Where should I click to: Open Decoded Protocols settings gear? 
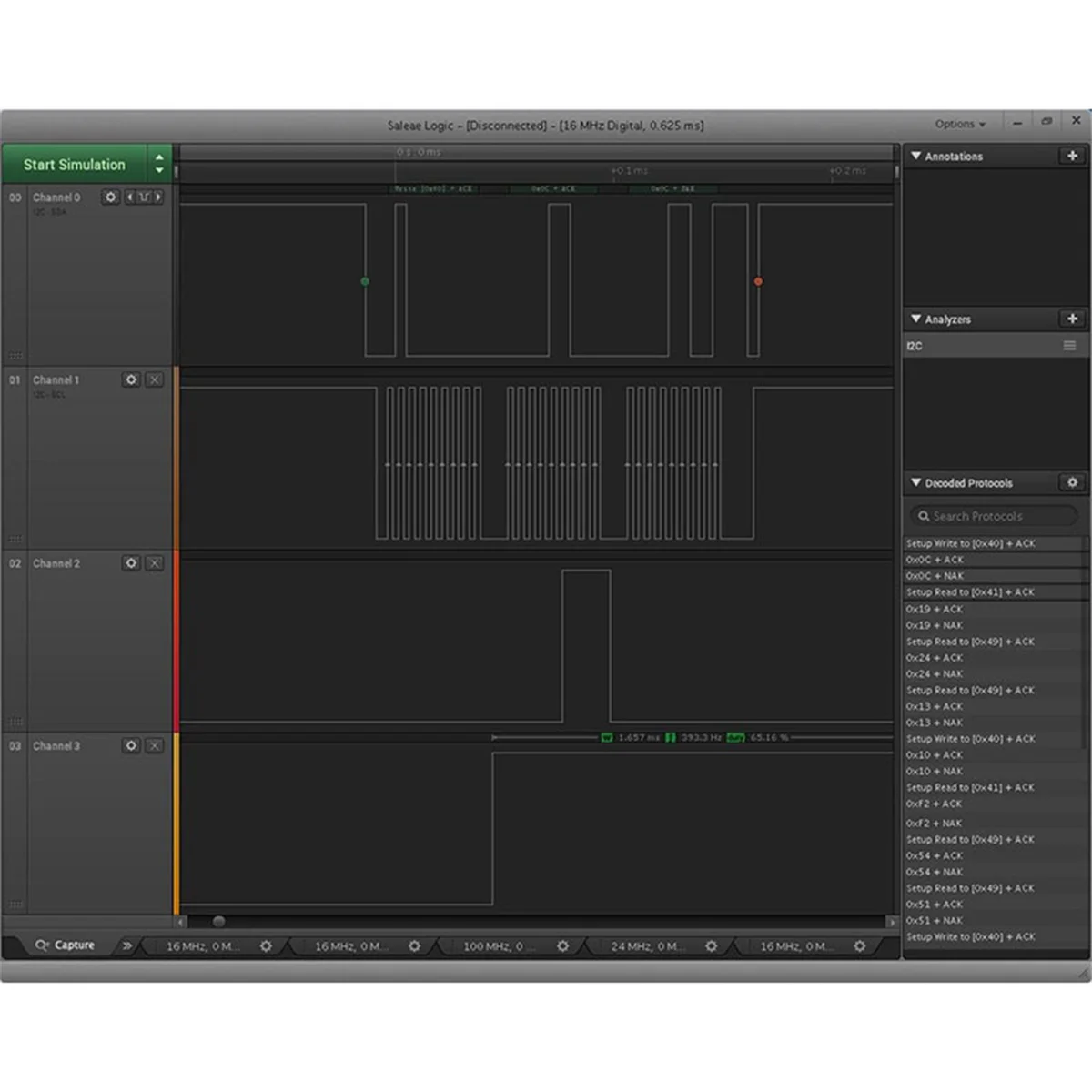(x=1073, y=483)
